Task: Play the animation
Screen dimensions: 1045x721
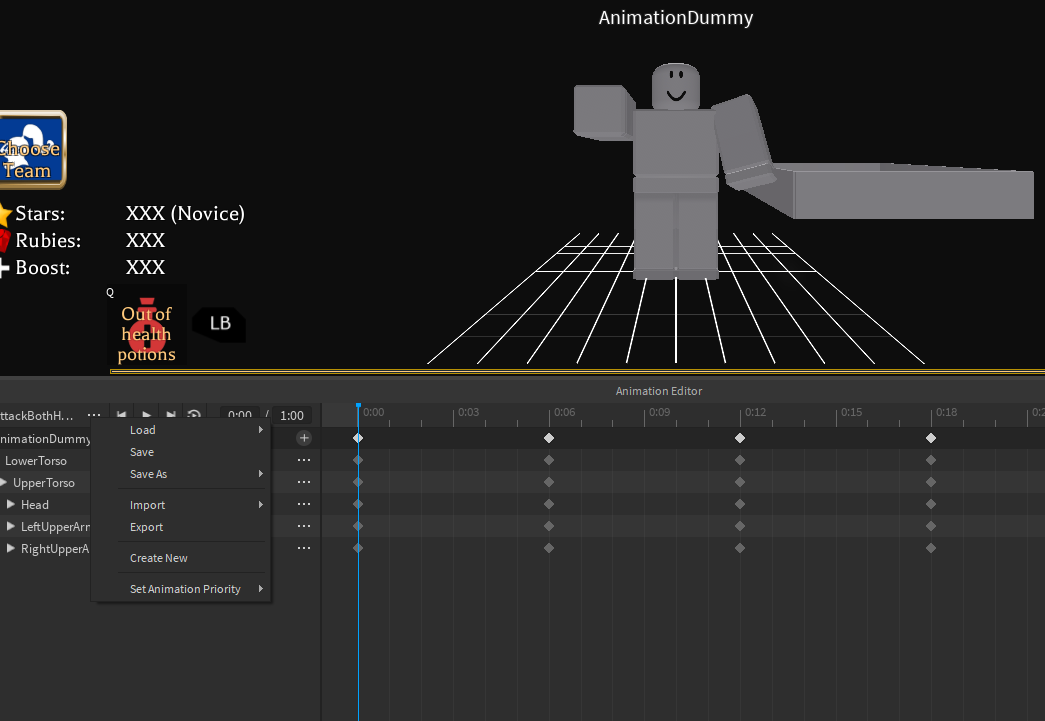Action: coord(147,415)
